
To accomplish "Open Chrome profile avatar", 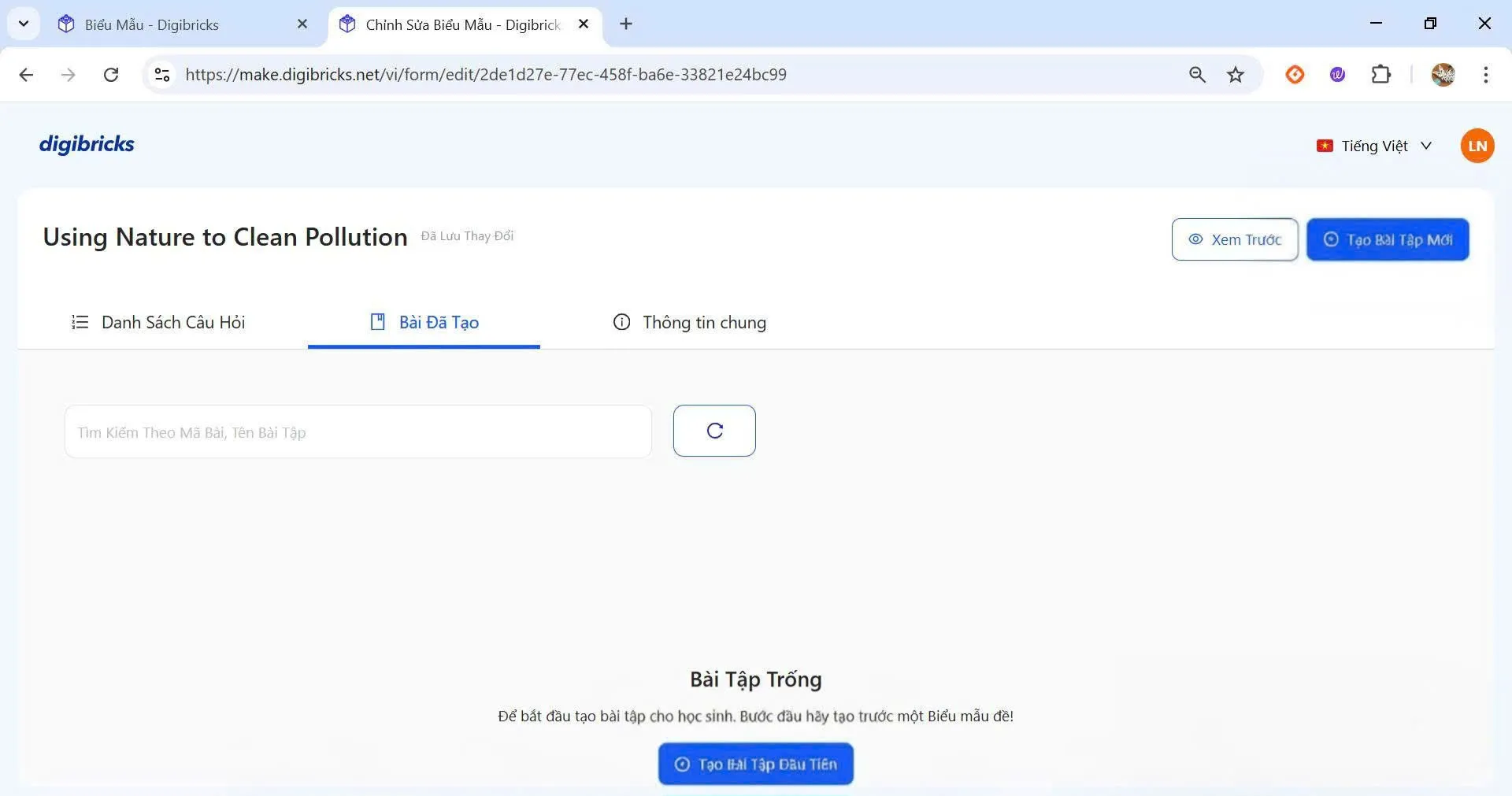I will [1443, 75].
